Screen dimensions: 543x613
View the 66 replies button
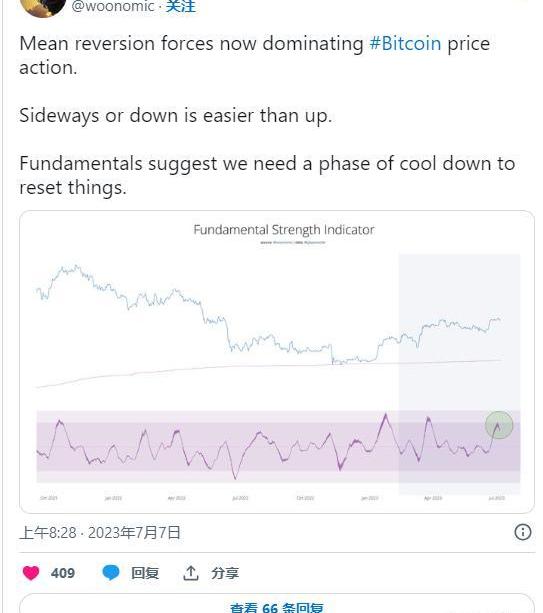click(x=277, y=604)
